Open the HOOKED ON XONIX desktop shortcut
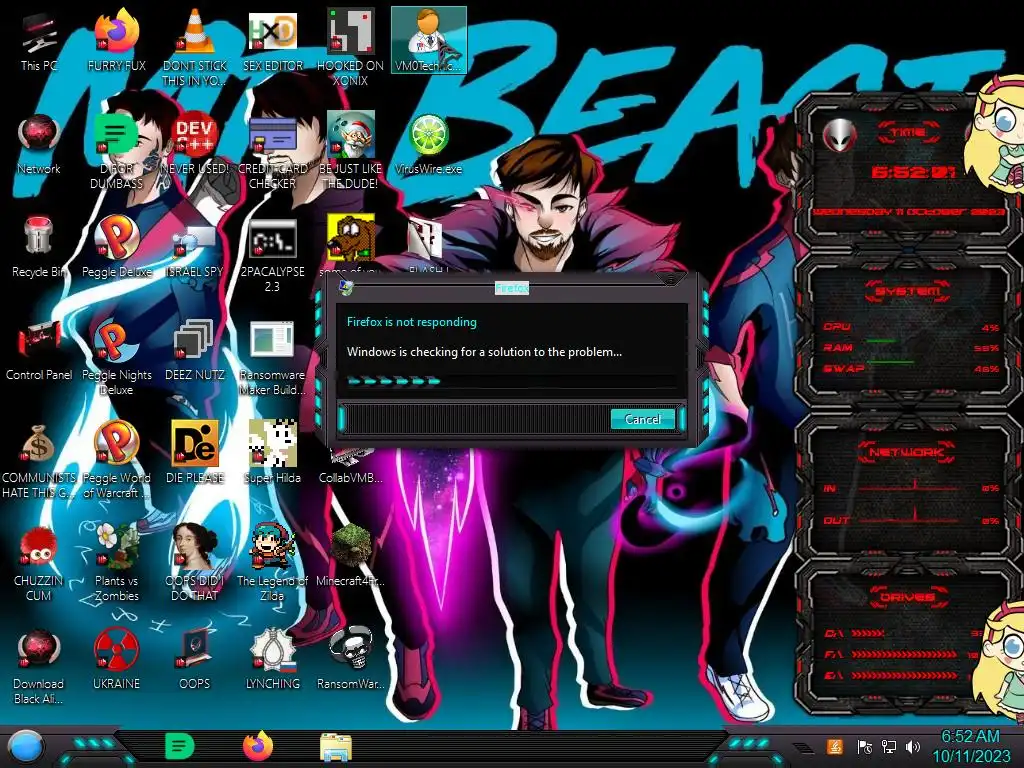 350,49
